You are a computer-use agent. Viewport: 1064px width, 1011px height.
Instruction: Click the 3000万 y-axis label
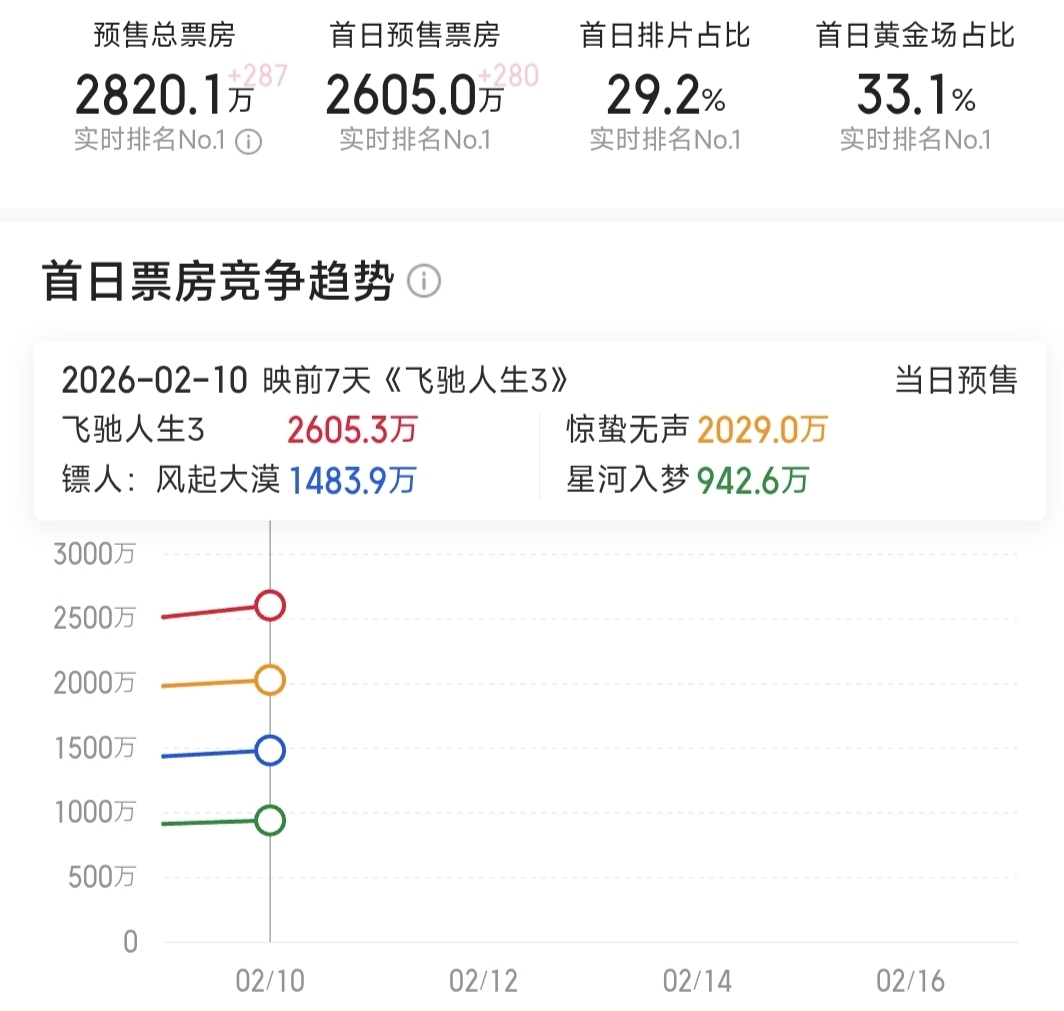[x=94, y=554]
